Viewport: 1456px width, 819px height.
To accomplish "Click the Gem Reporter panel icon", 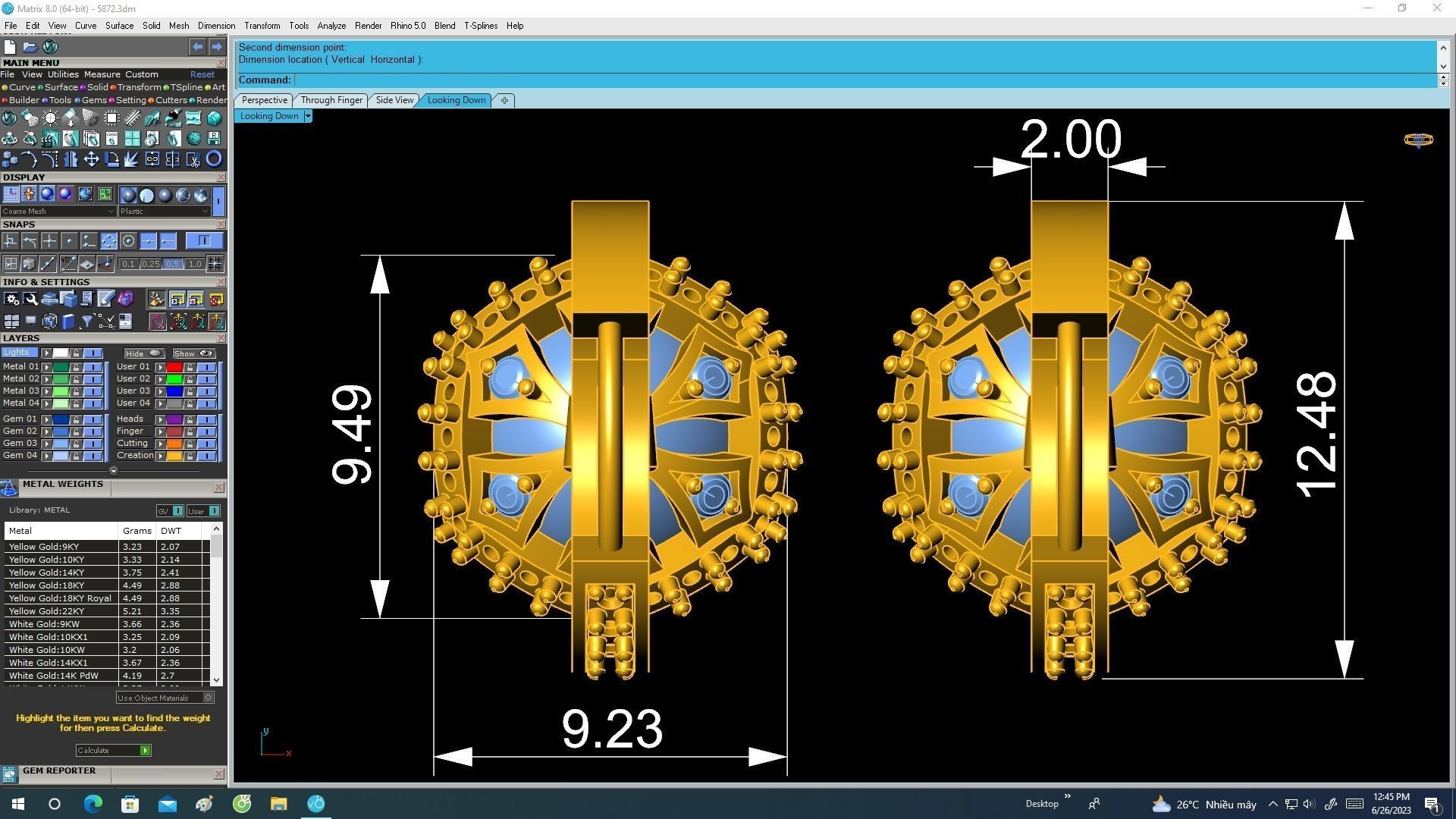I will (9, 774).
